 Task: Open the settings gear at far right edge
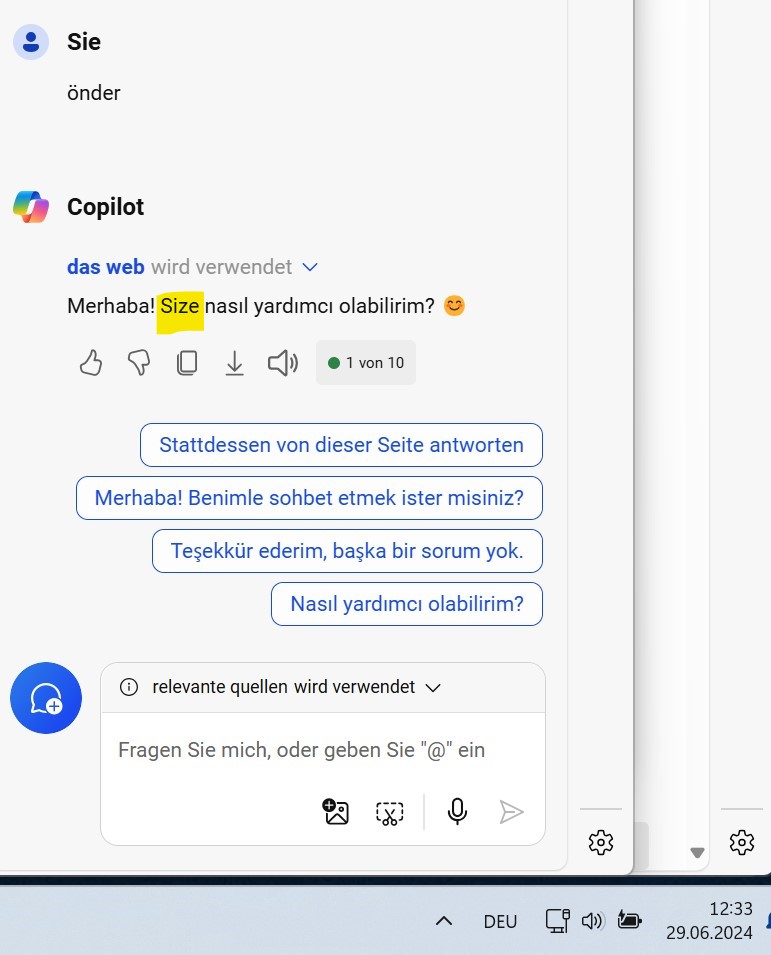pyautogui.click(x=742, y=842)
